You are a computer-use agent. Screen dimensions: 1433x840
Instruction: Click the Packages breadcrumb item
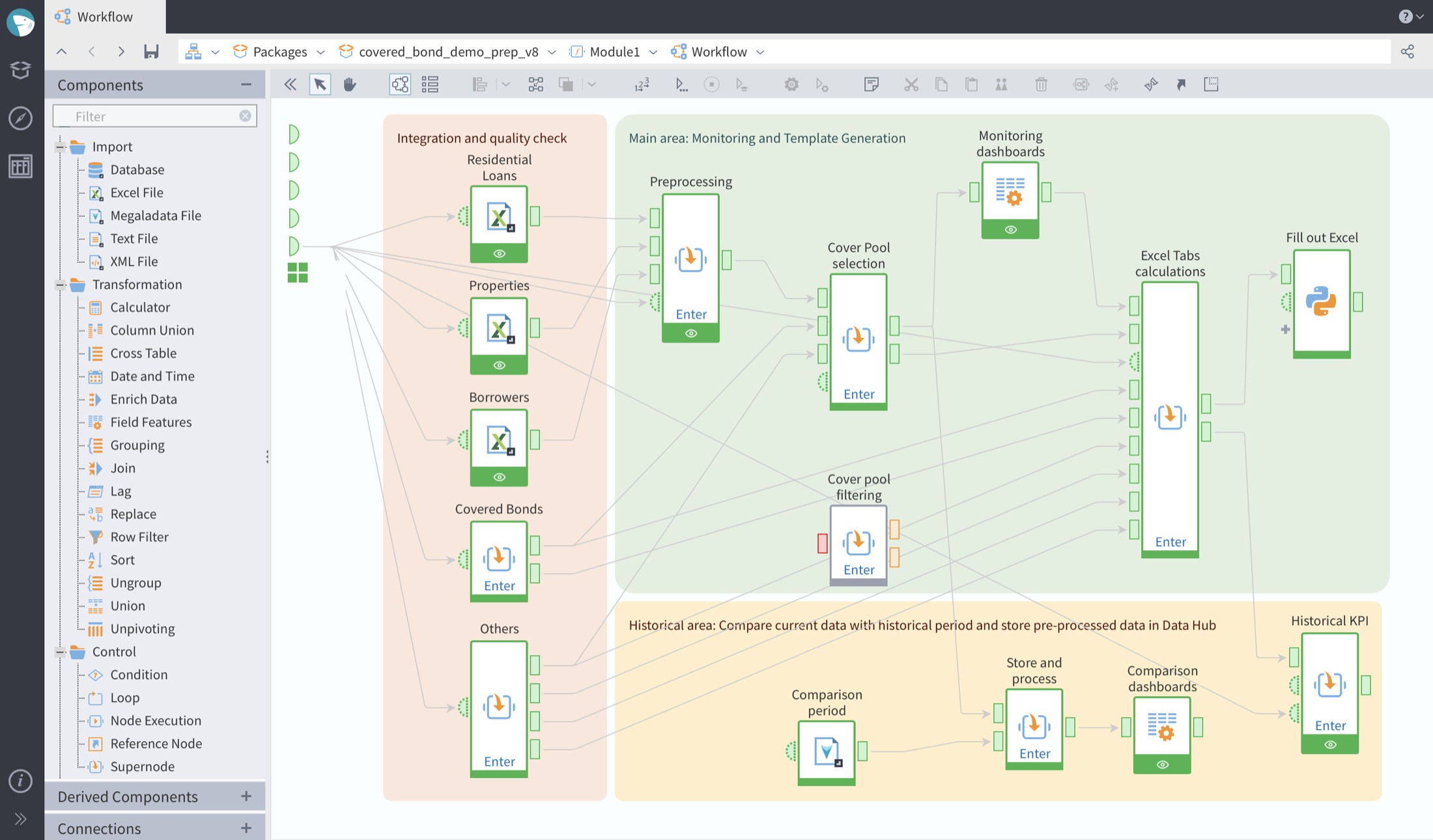(270, 52)
